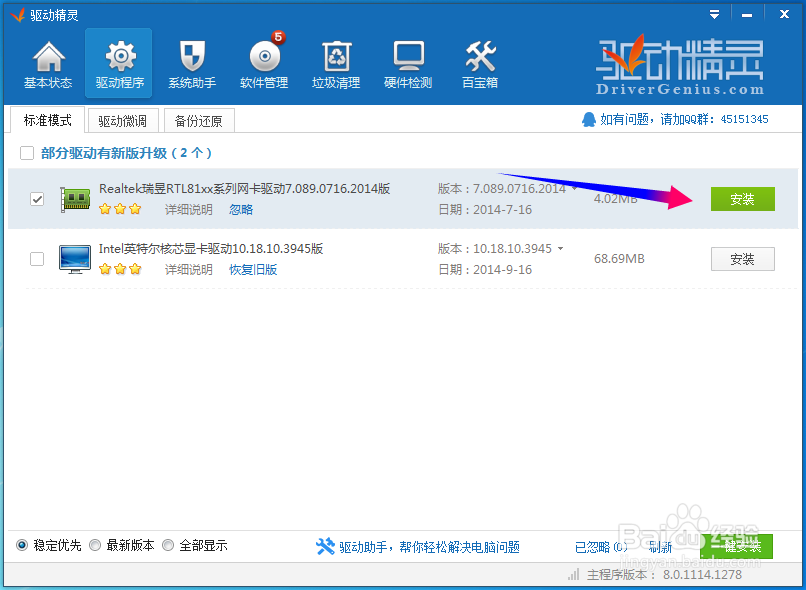Open the 驱动助手，帮你轻松解决电脑问题 link

click(x=429, y=547)
